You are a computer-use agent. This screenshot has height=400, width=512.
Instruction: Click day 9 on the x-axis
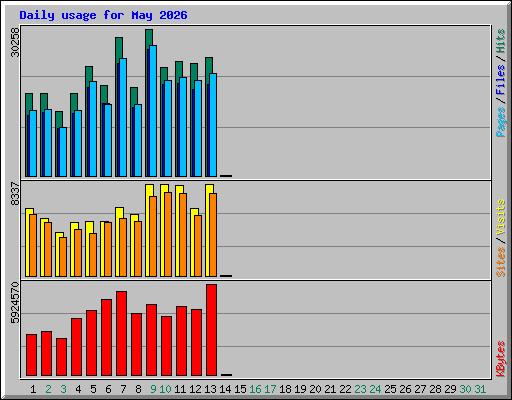tap(153, 389)
